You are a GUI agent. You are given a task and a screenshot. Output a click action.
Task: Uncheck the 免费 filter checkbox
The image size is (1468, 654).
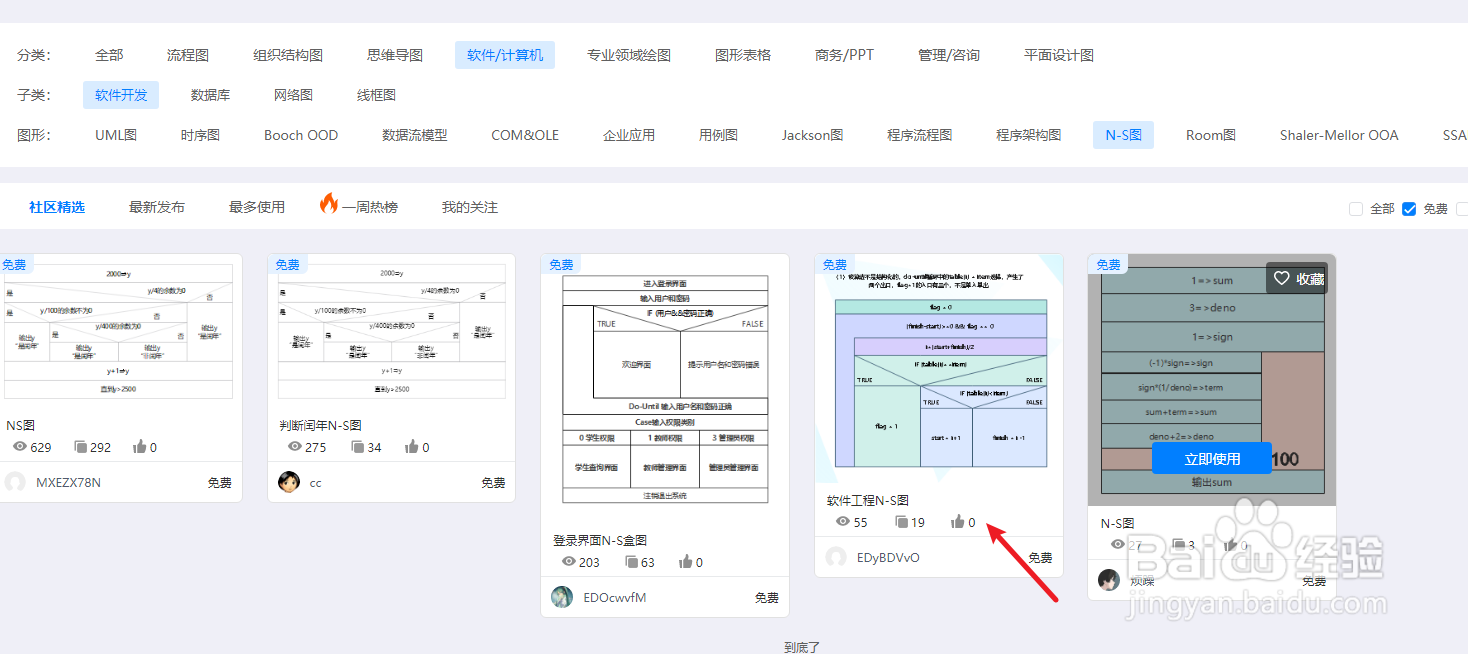[x=1409, y=209]
